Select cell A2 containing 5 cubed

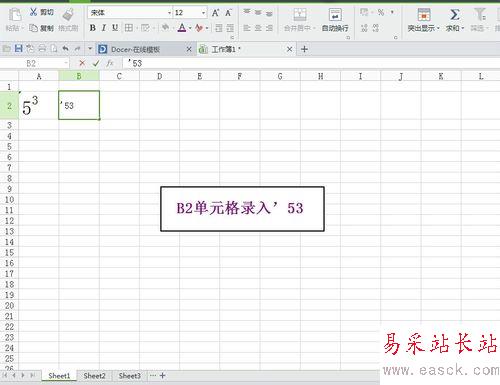pos(39,105)
